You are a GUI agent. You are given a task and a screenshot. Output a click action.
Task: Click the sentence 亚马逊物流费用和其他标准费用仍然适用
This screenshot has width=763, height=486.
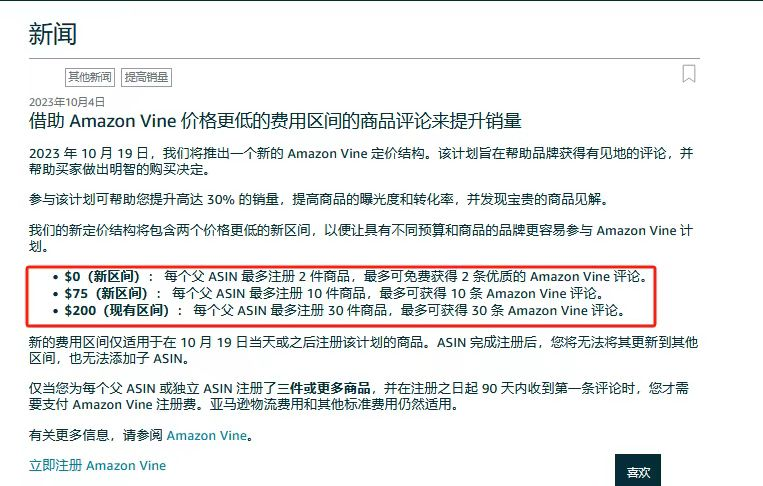[x=334, y=404]
